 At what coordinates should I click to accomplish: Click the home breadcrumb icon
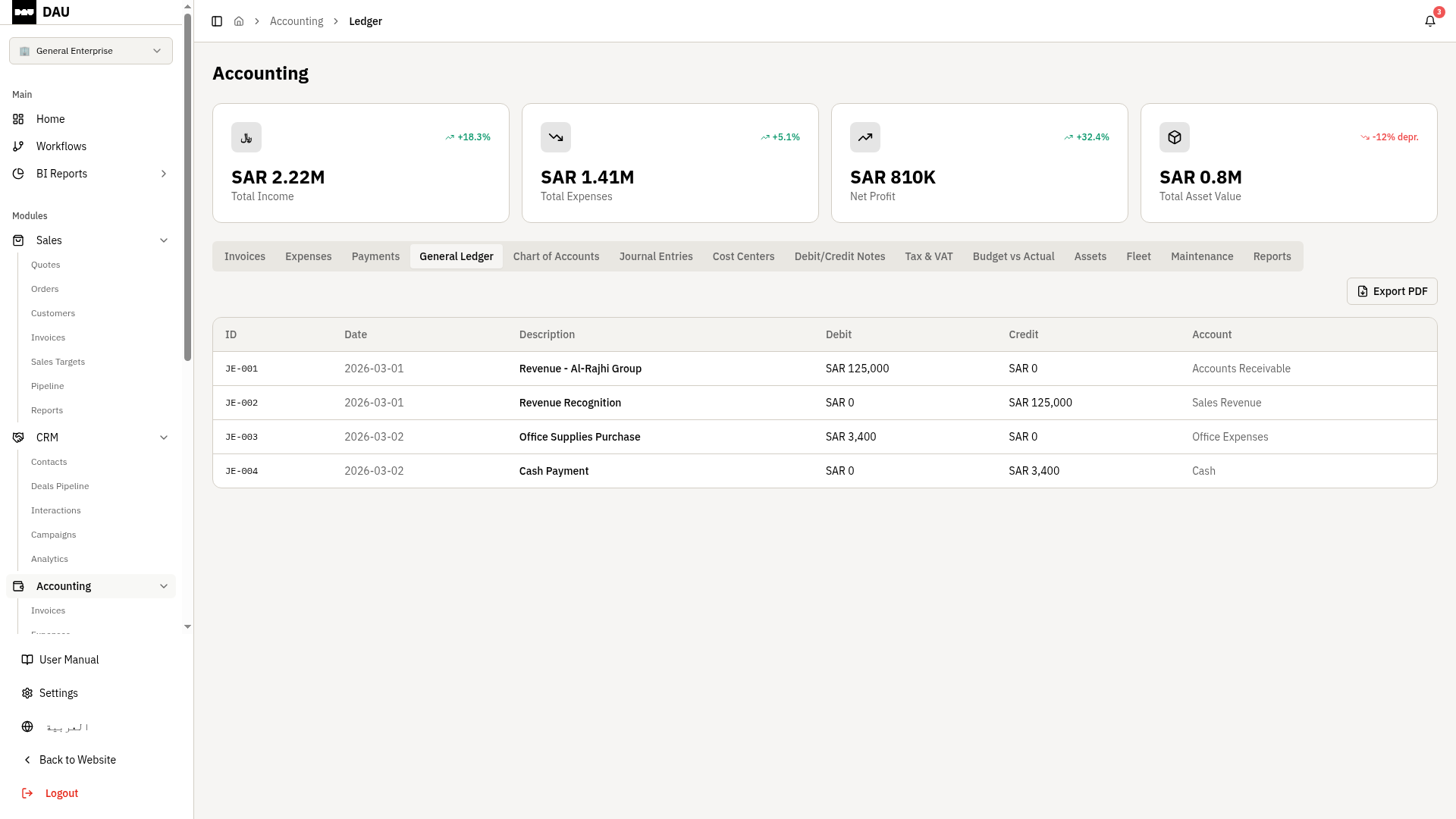pos(239,21)
